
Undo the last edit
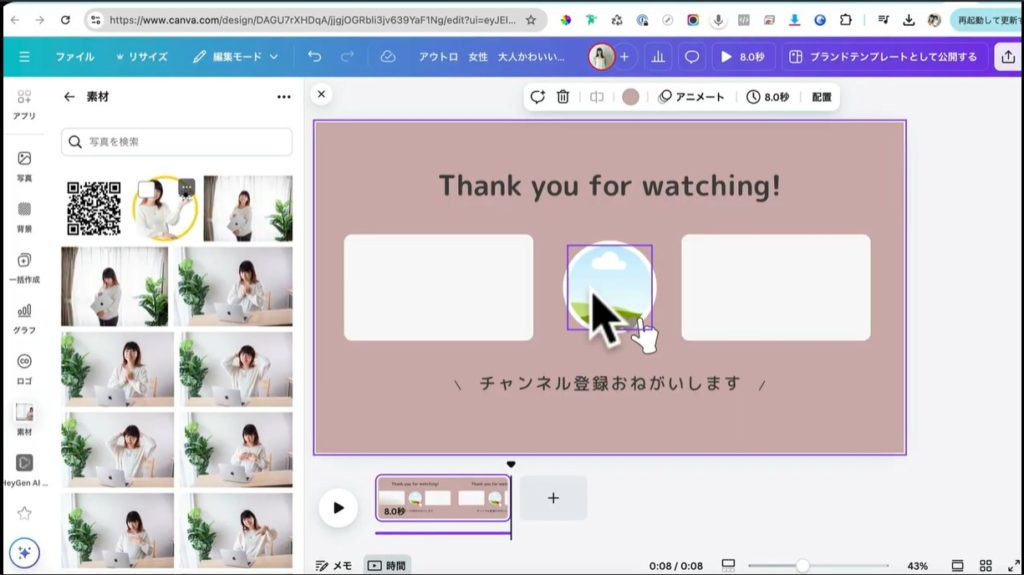tap(315, 57)
